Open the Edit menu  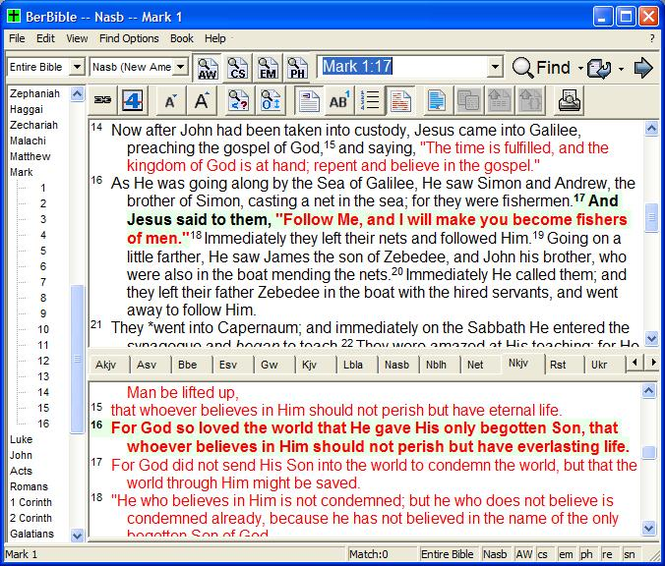click(45, 39)
